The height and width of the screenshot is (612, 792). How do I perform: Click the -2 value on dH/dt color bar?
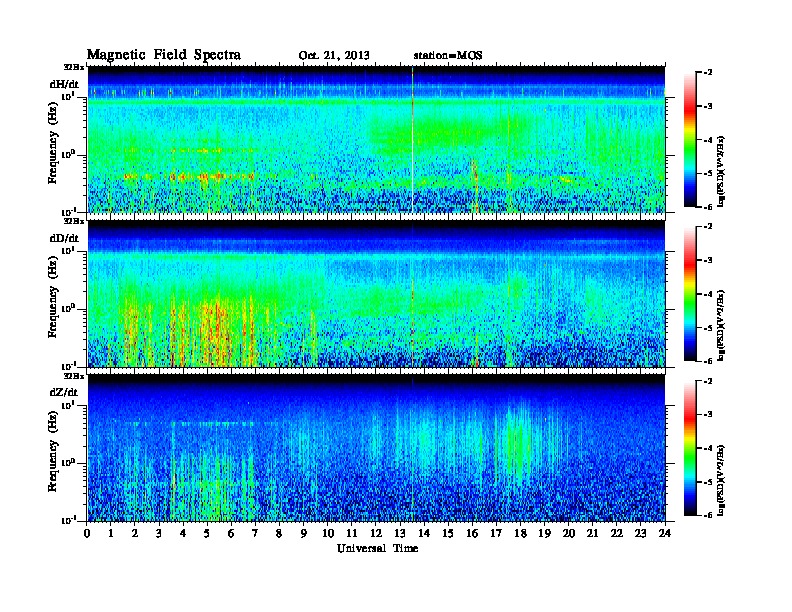click(x=708, y=73)
